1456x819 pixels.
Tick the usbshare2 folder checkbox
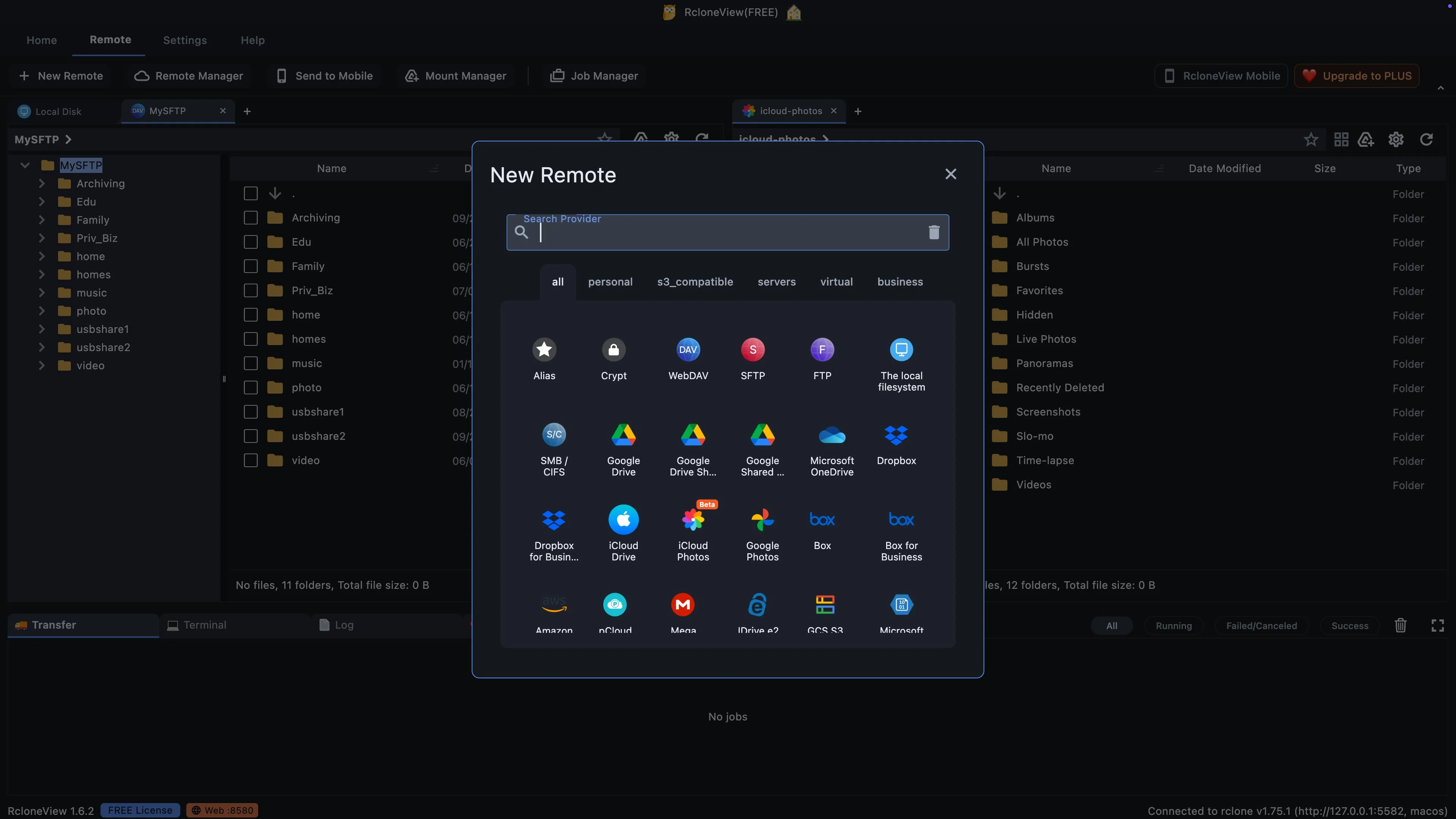pyautogui.click(x=250, y=437)
